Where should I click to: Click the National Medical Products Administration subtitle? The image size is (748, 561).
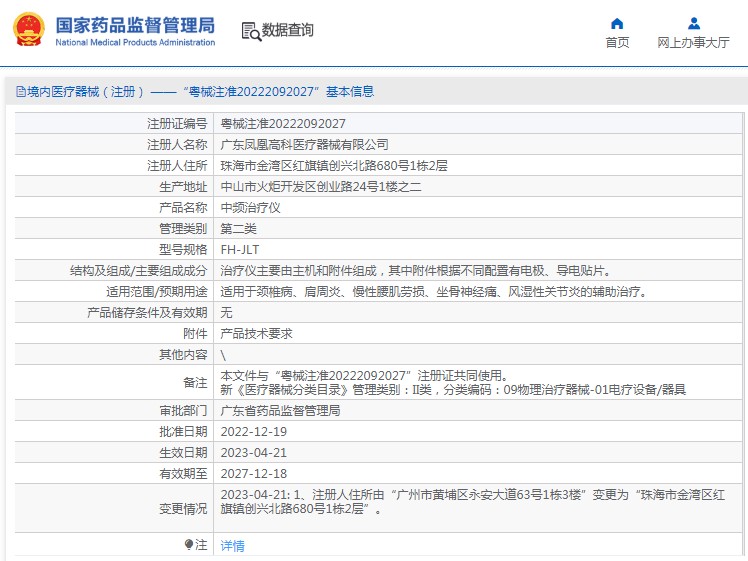click(x=135, y=42)
